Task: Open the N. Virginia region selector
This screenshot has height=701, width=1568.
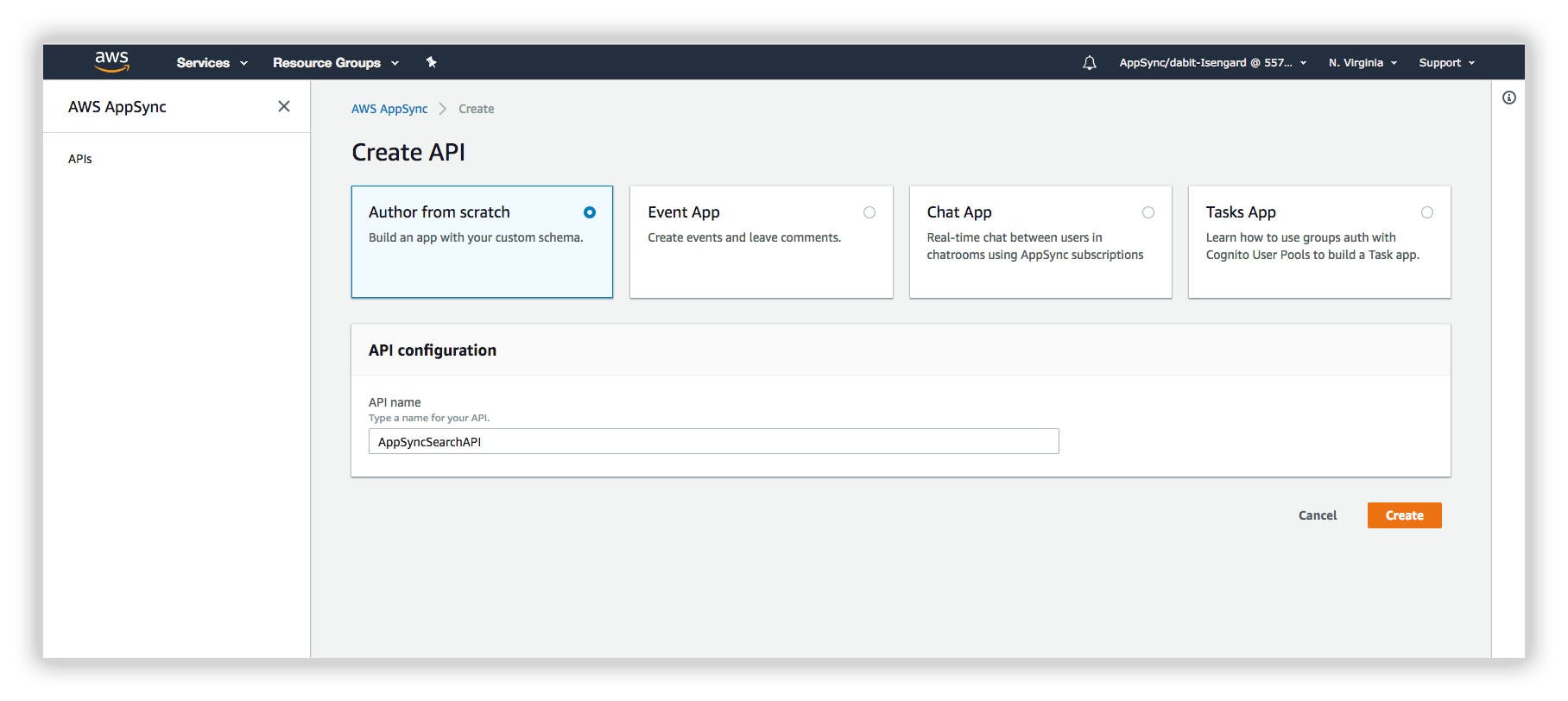Action: pos(1363,62)
